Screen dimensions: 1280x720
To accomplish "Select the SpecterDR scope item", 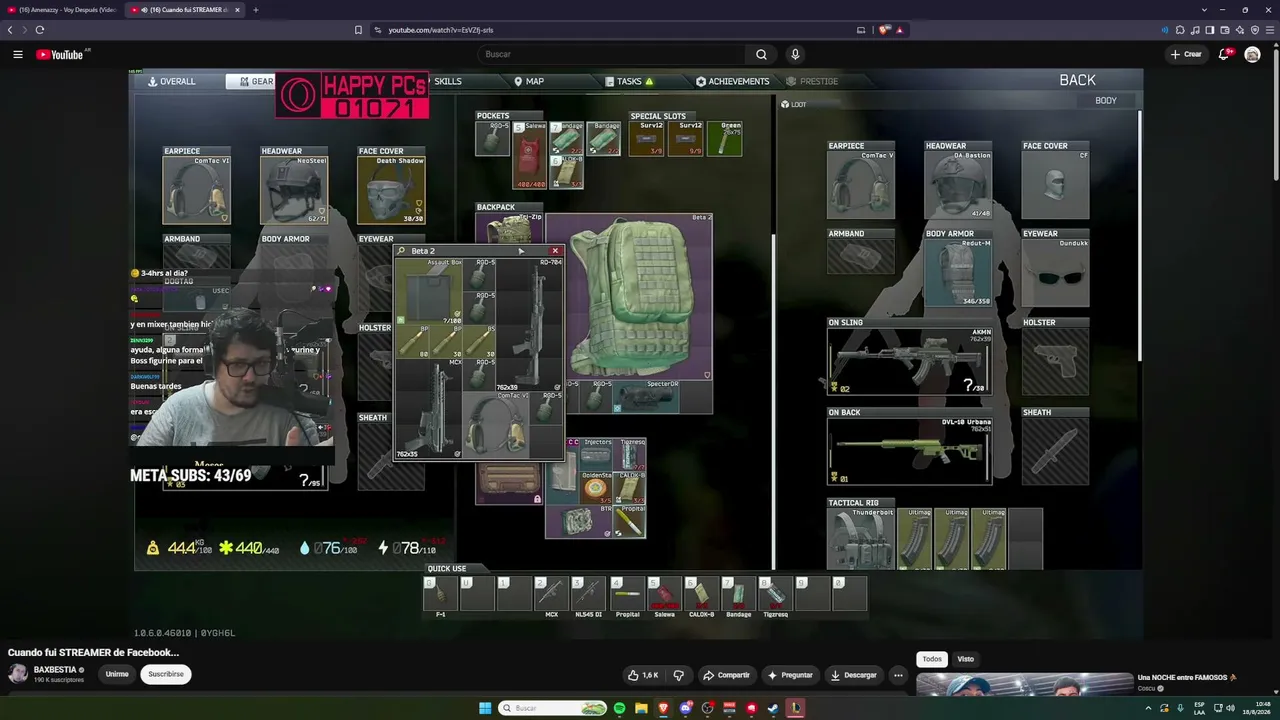I will coord(645,397).
